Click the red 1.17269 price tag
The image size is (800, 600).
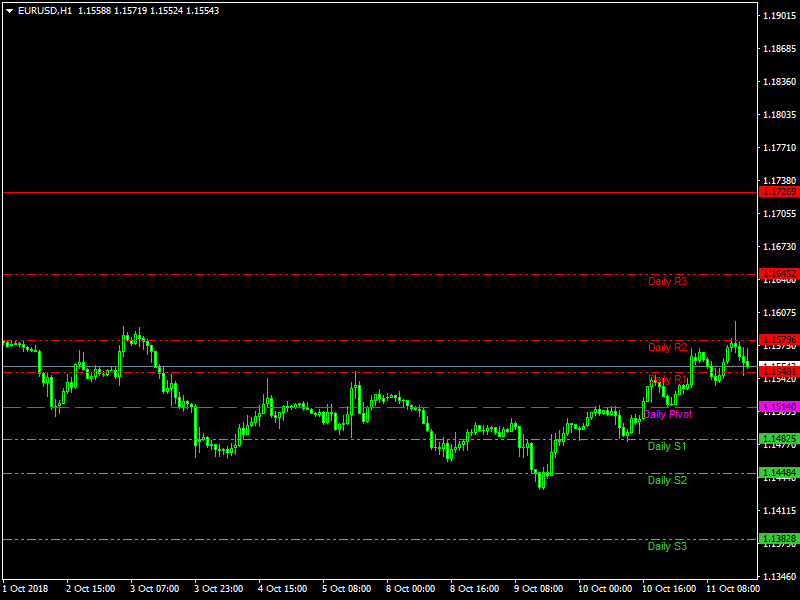tap(779, 191)
